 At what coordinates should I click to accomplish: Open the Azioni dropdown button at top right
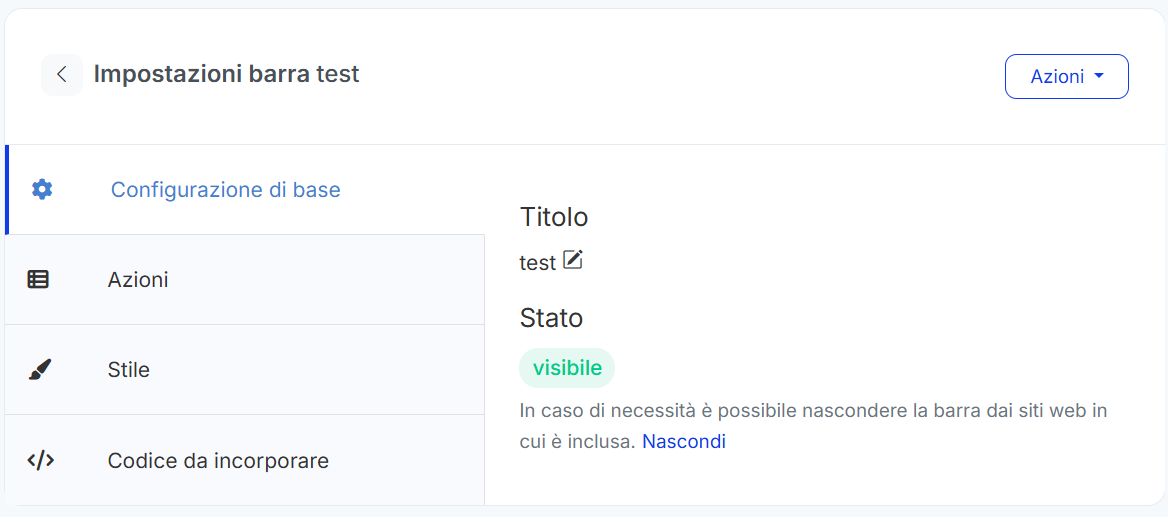tap(1057, 77)
